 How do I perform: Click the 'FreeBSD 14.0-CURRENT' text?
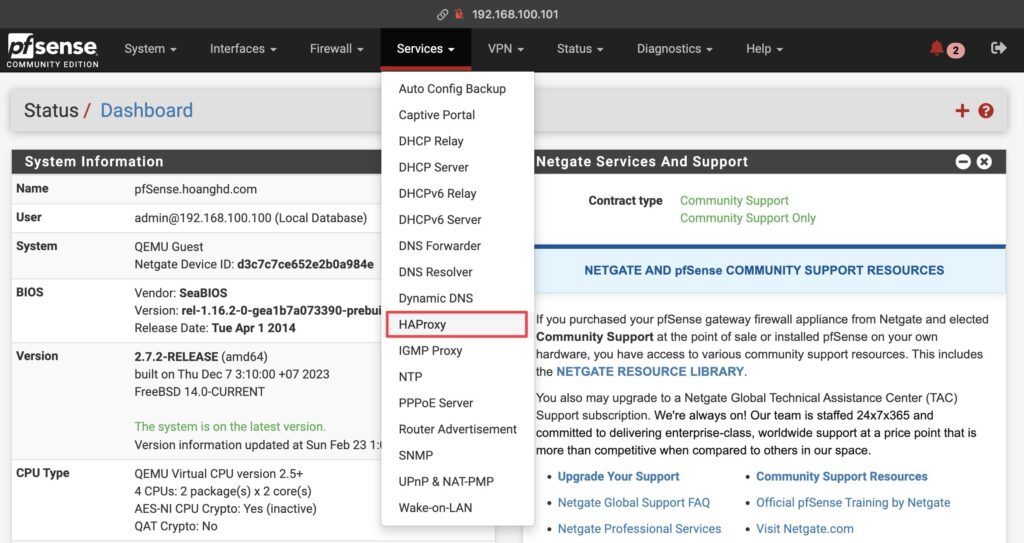coord(199,392)
